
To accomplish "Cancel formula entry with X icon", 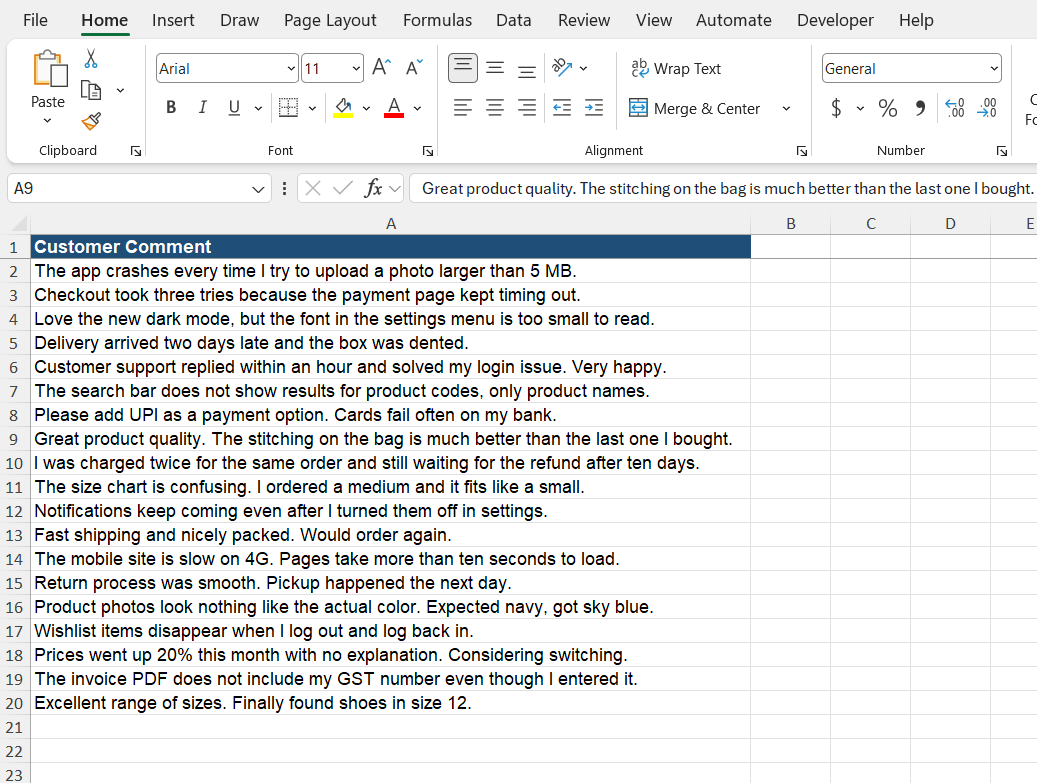I will pyautogui.click(x=313, y=188).
